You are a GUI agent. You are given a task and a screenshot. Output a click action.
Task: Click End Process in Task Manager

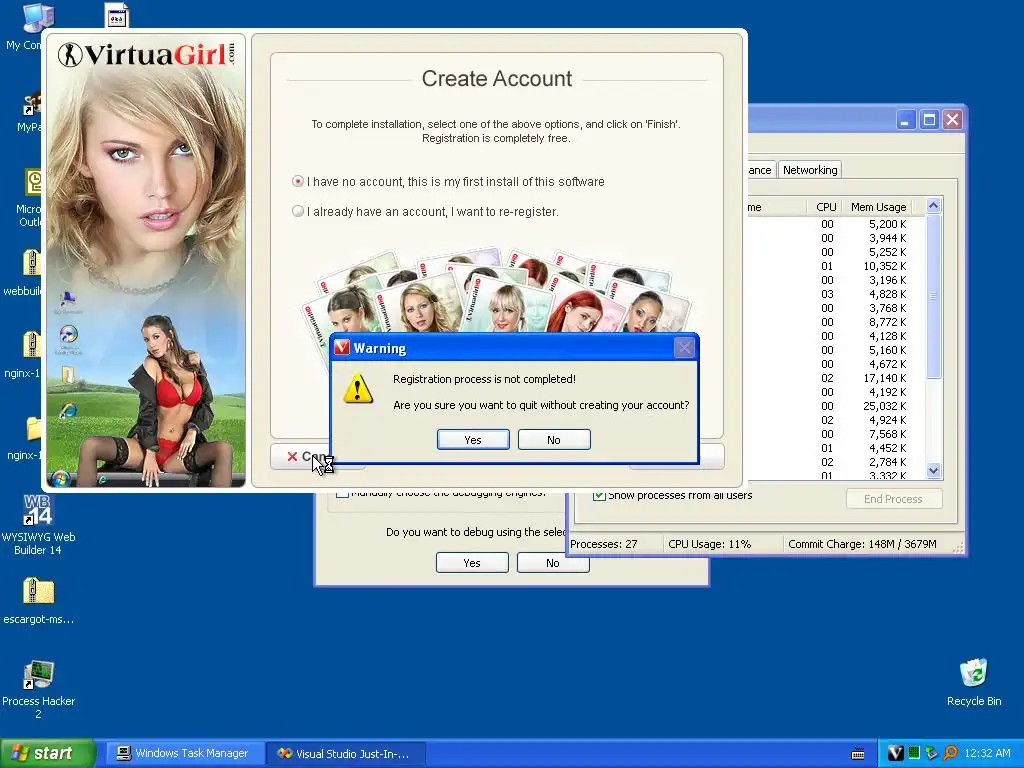coord(893,498)
